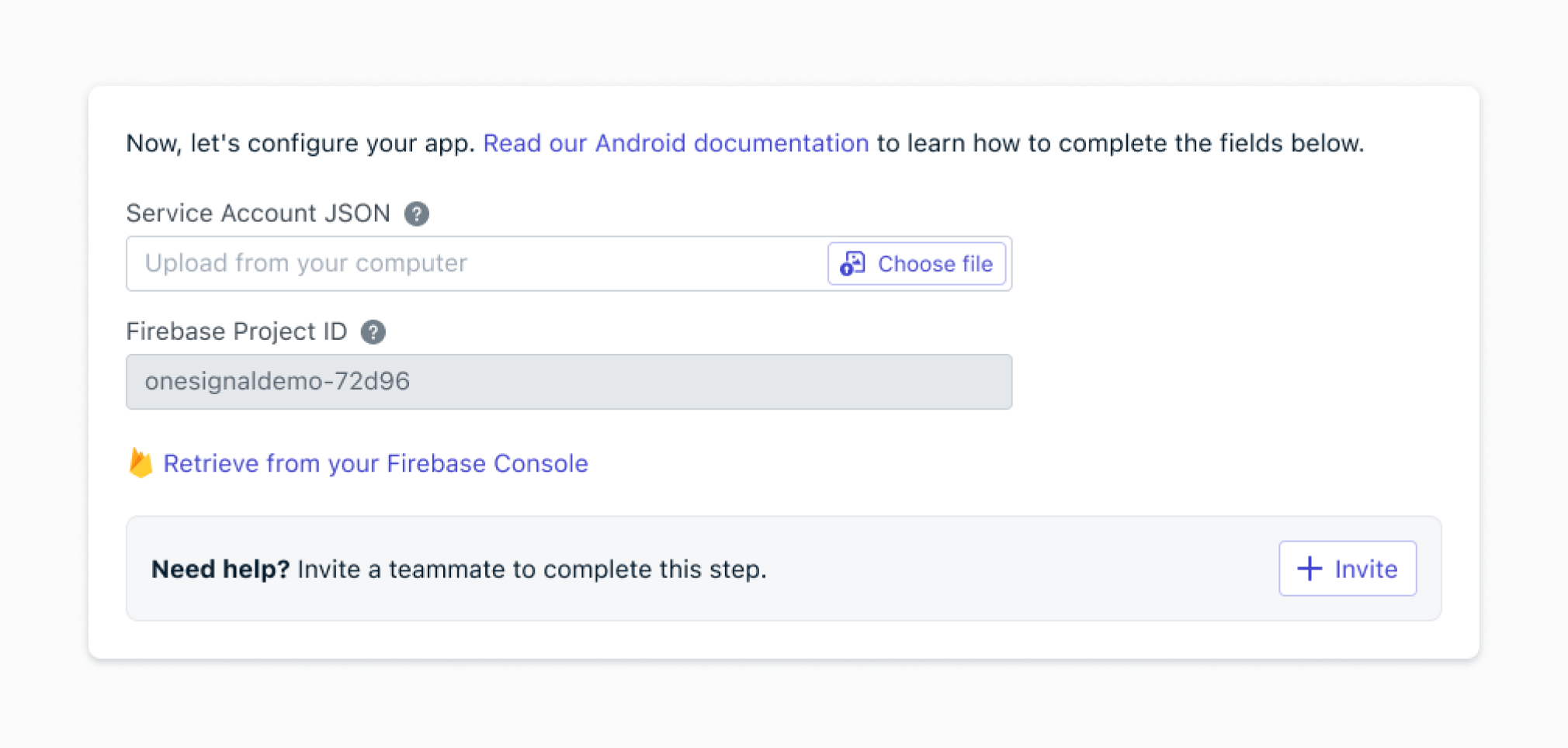Click the Invite a teammate sentence
This screenshot has width=1568, height=748.
[532, 570]
